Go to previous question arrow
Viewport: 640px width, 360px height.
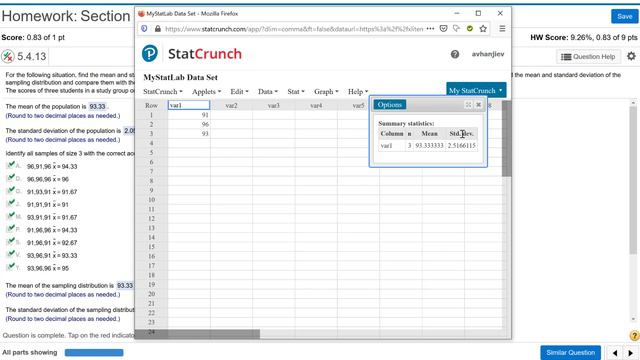tap(615, 353)
